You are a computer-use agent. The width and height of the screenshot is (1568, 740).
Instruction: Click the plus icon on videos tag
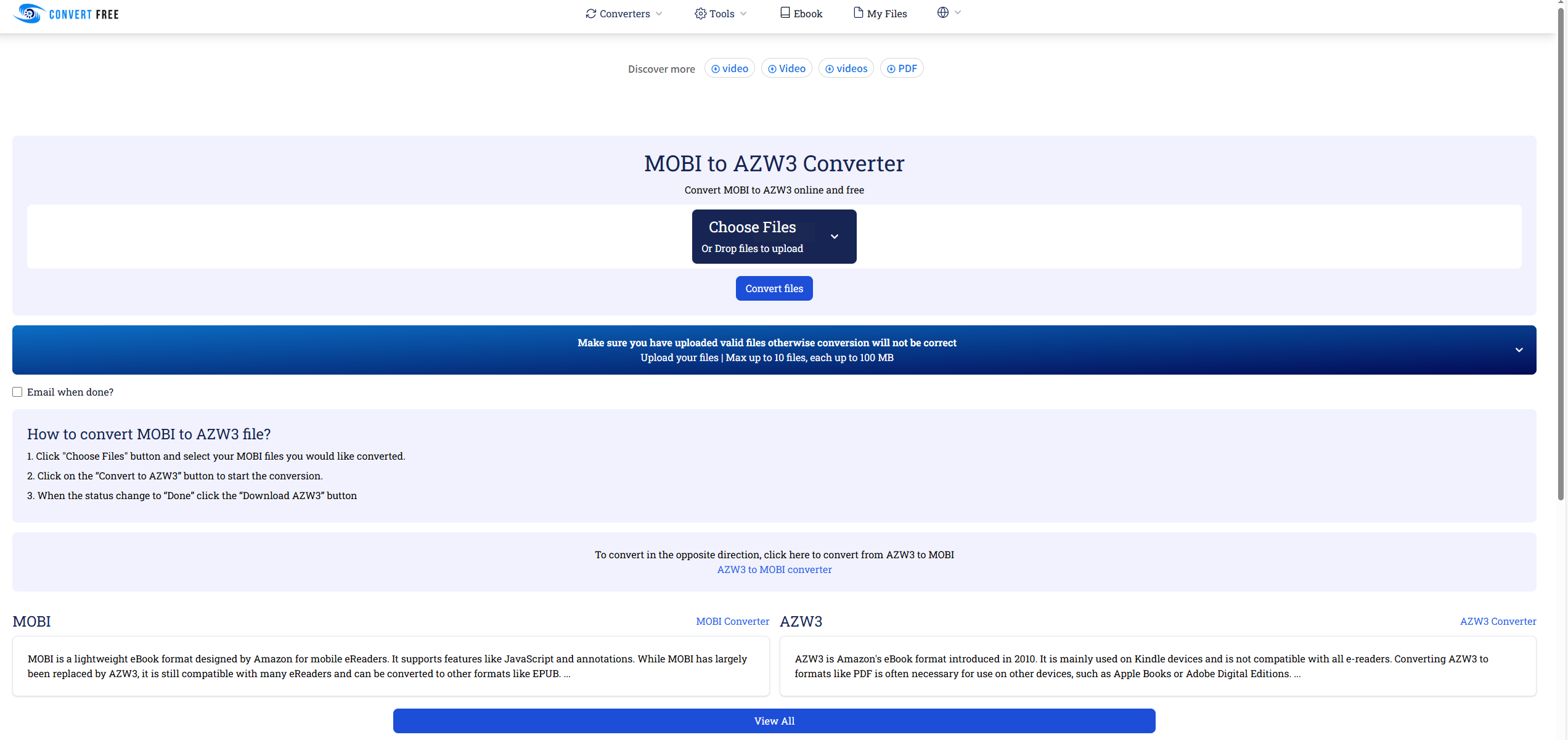[x=829, y=69]
